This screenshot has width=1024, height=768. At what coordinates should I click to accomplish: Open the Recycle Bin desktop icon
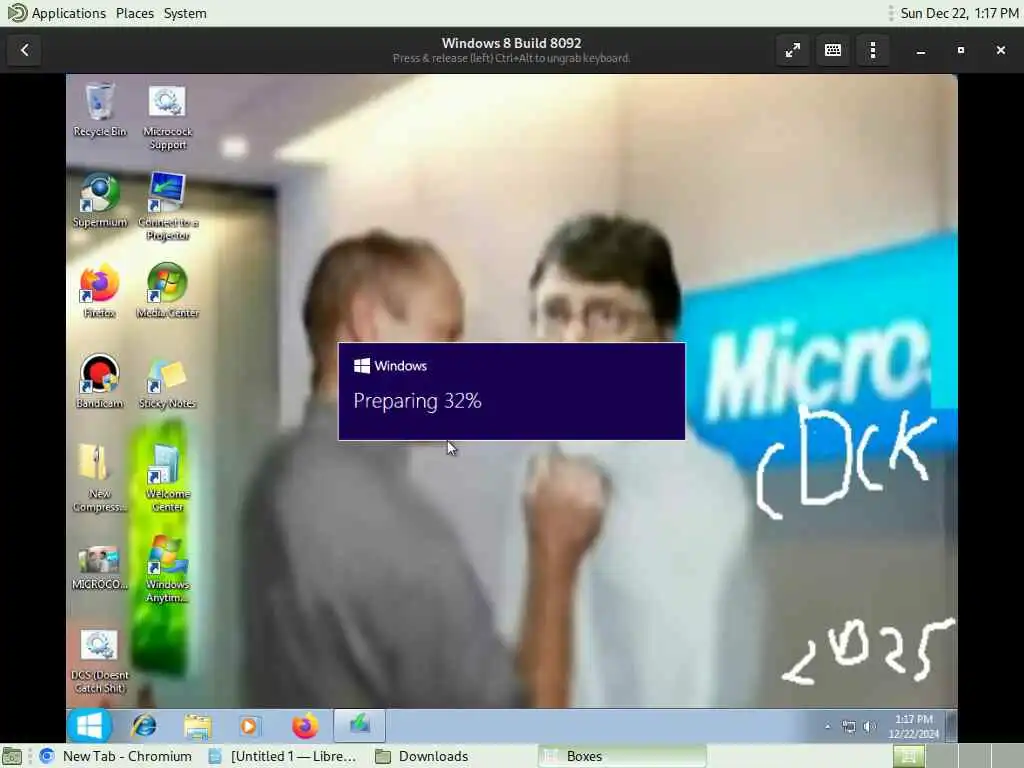click(x=99, y=110)
